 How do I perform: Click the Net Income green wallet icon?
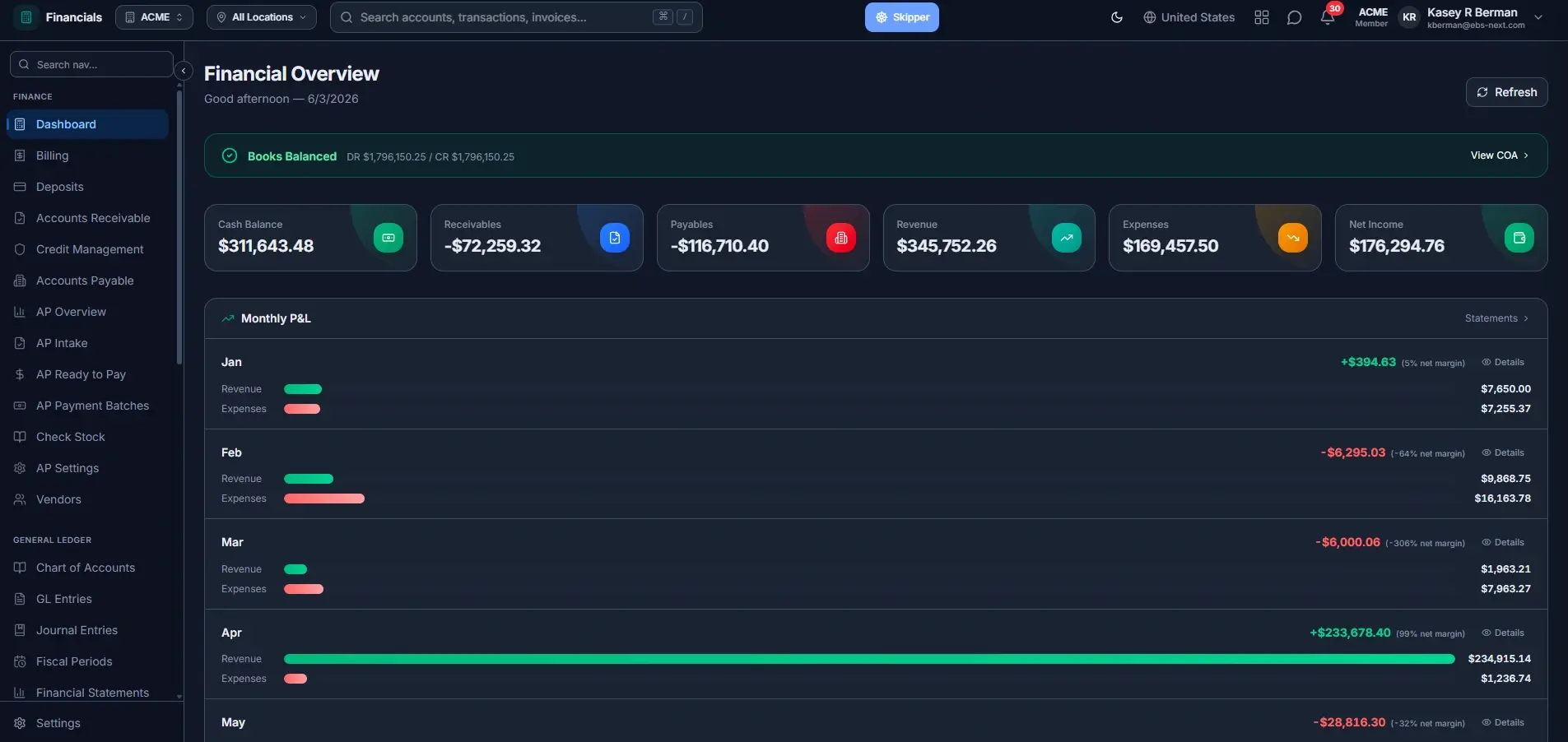click(1519, 238)
